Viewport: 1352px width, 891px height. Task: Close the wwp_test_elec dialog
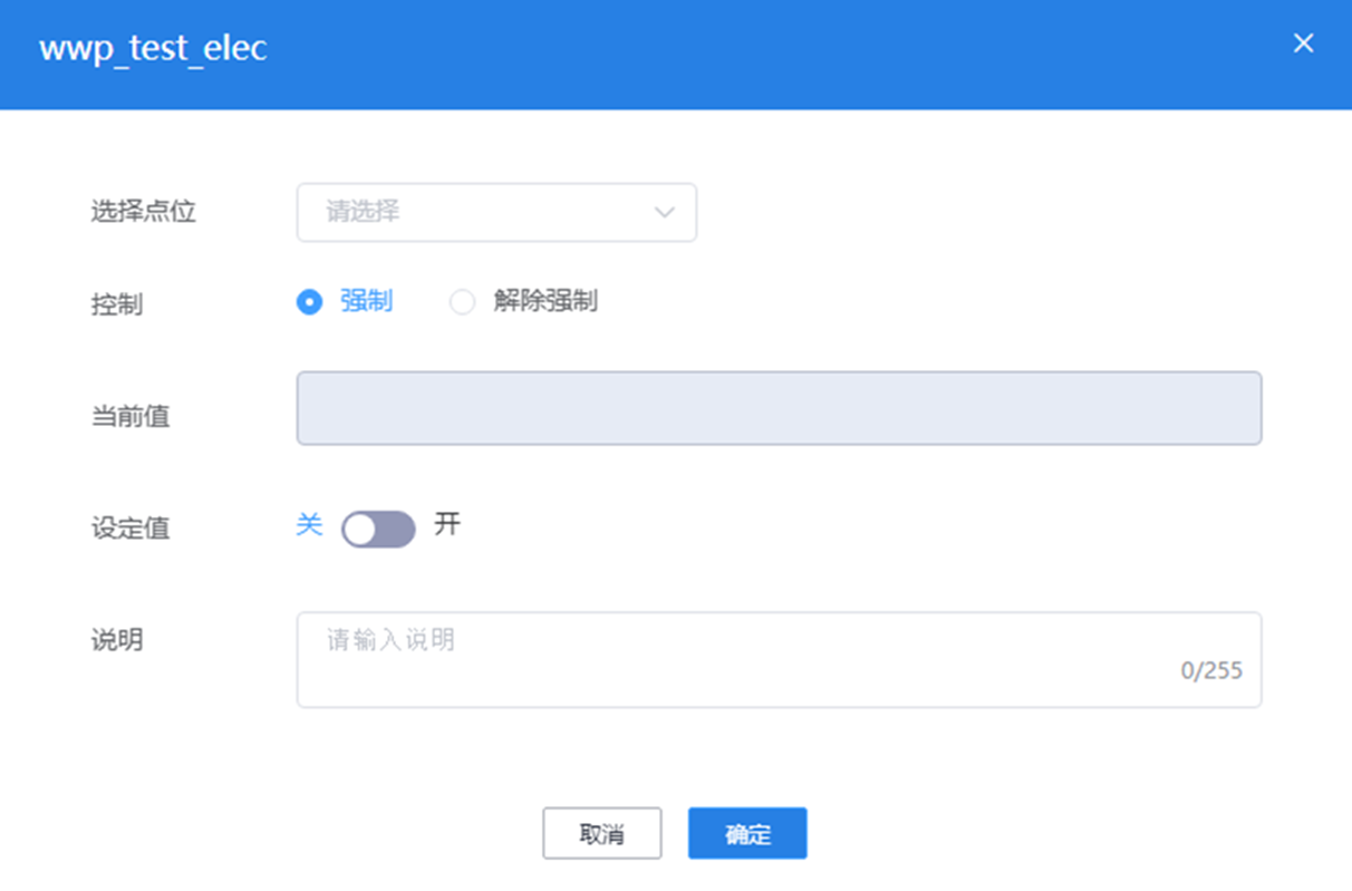pyautogui.click(x=1303, y=44)
